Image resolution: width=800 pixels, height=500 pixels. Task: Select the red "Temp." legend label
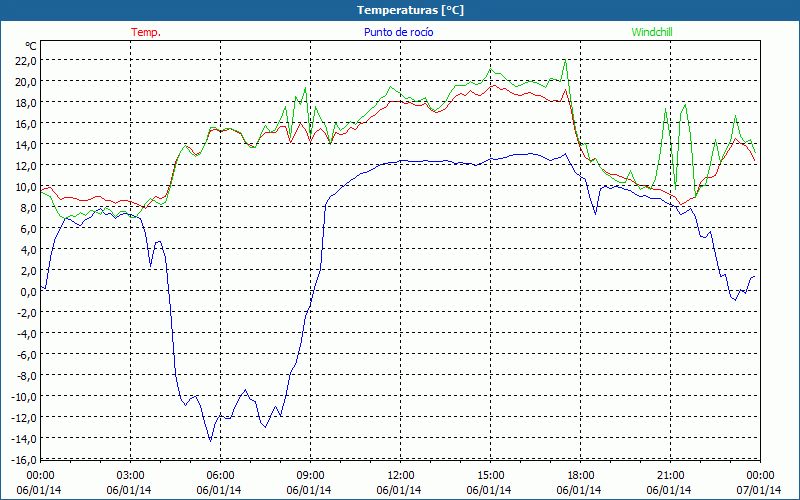[146, 32]
